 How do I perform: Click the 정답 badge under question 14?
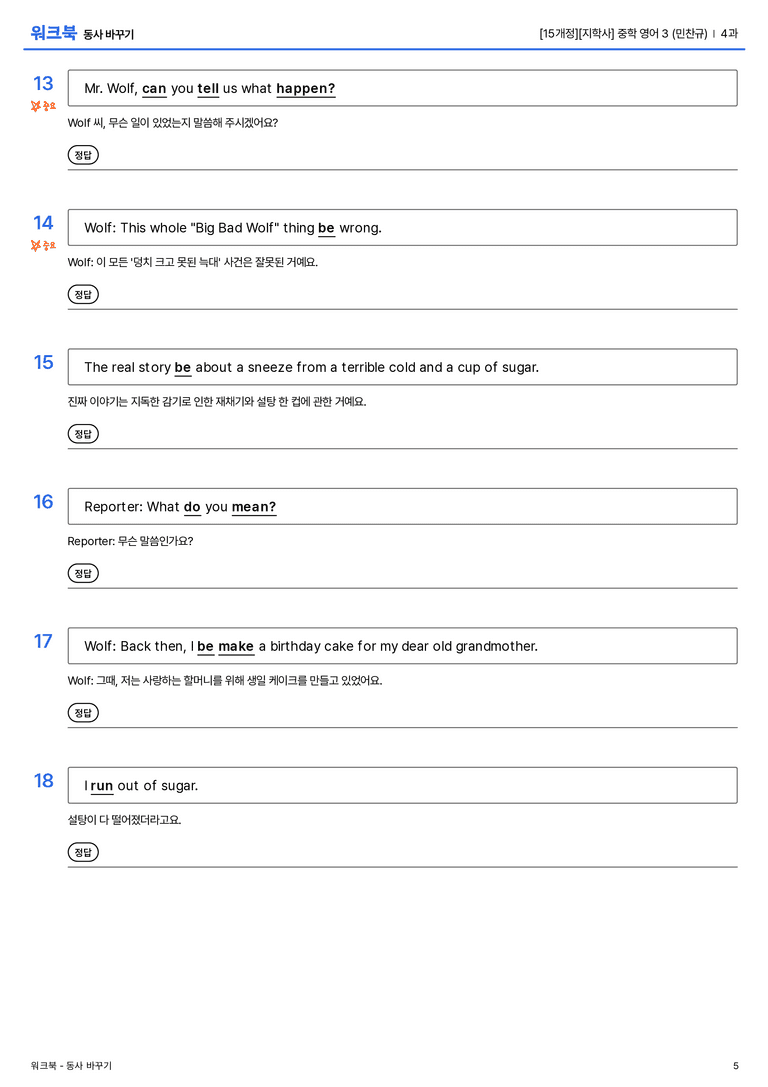(x=83, y=294)
